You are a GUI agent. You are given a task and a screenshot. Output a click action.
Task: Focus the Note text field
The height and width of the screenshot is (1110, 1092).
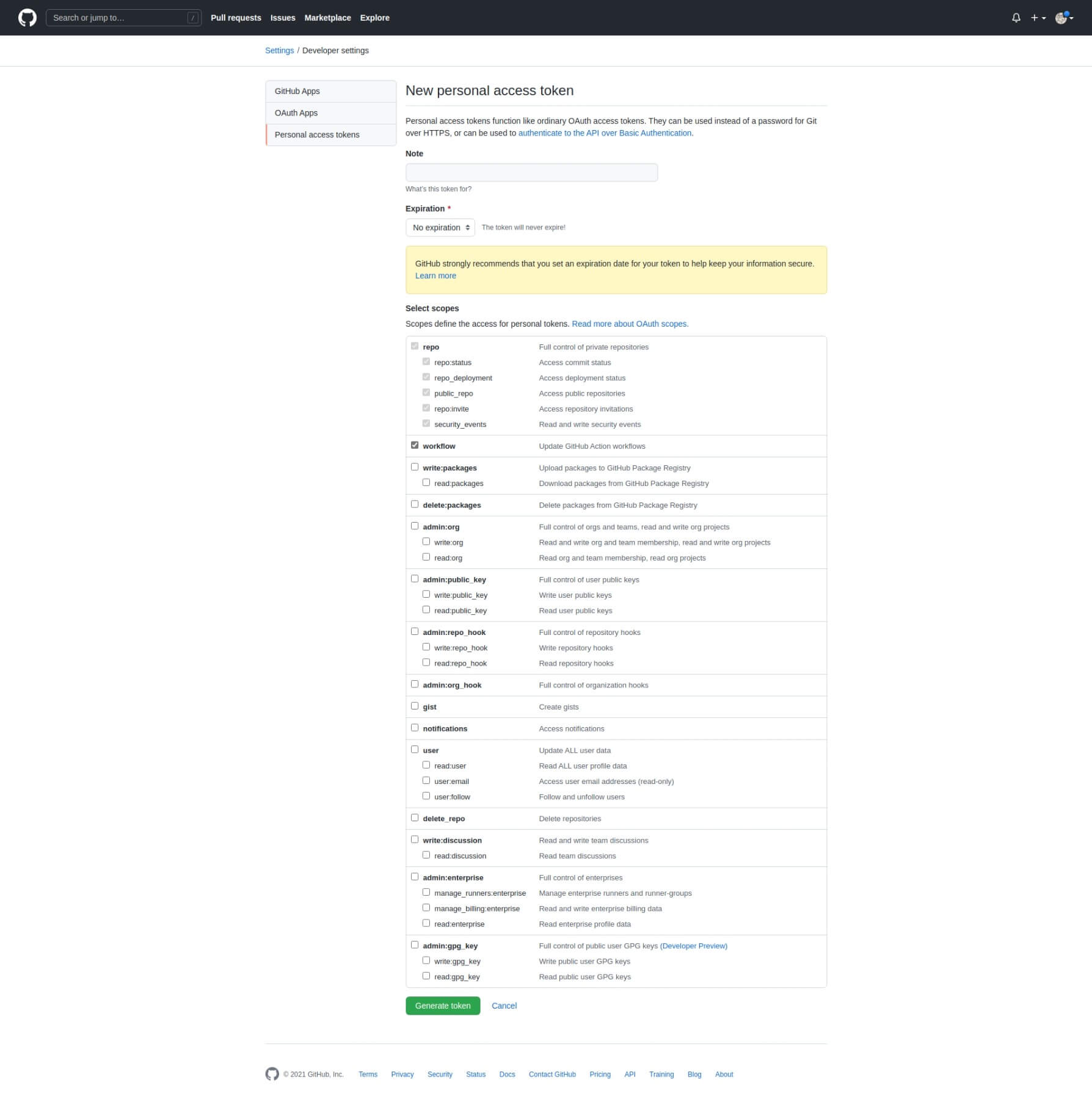point(531,172)
